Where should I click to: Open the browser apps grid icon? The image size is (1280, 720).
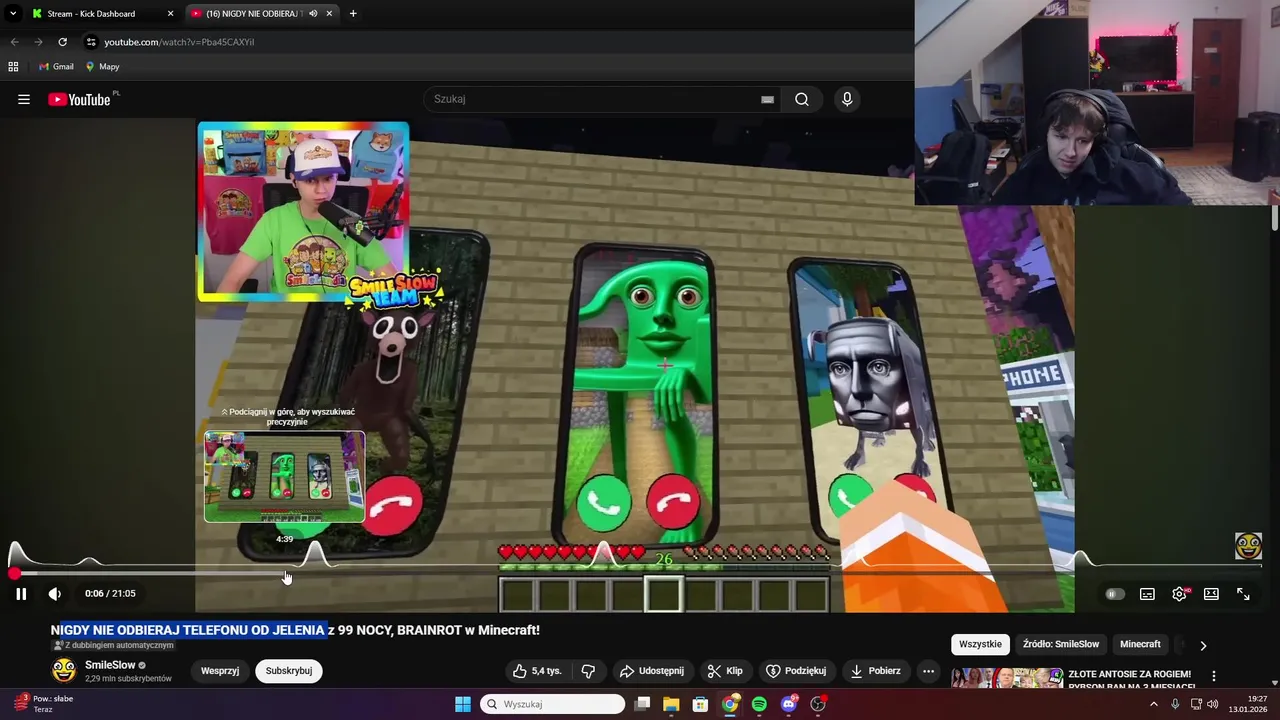[13, 67]
